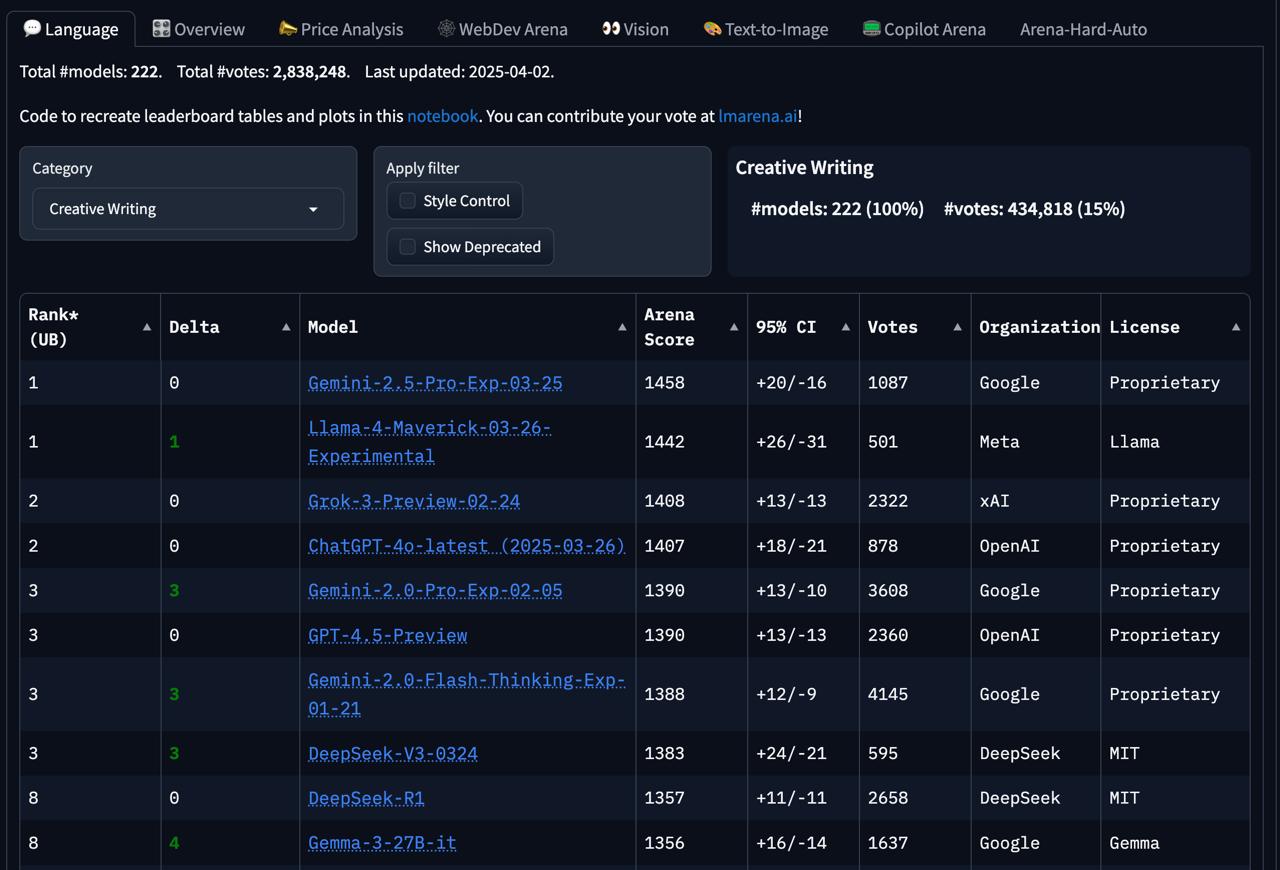Image resolution: width=1280 pixels, height=870 pixels.
Task: Open the Copilot Arena tab
Action: (924, 29)
